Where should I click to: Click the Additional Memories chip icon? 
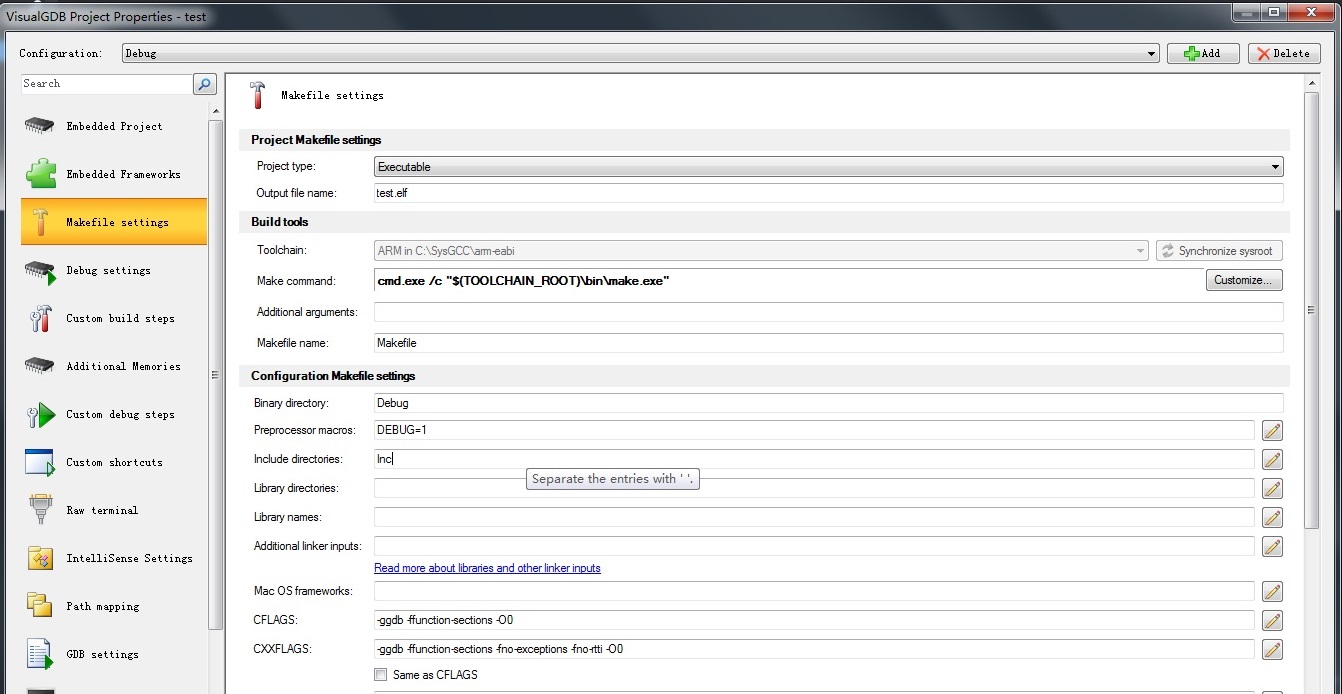[39, 366]
